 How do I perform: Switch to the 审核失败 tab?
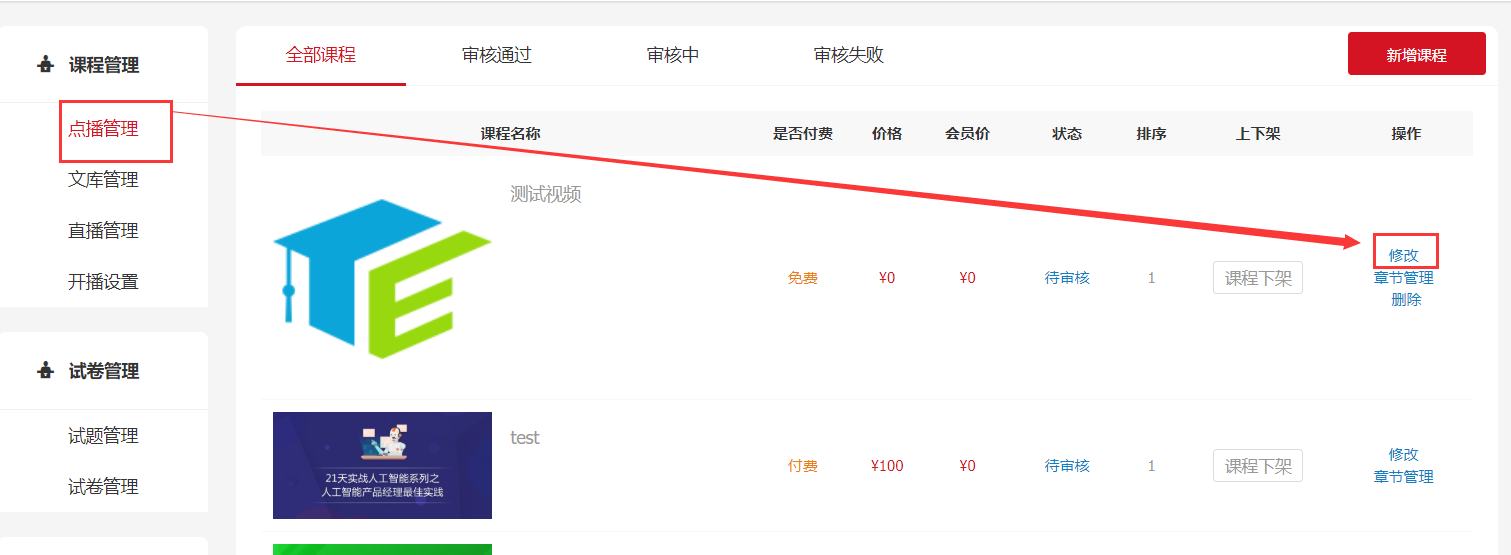pos(849,55)
